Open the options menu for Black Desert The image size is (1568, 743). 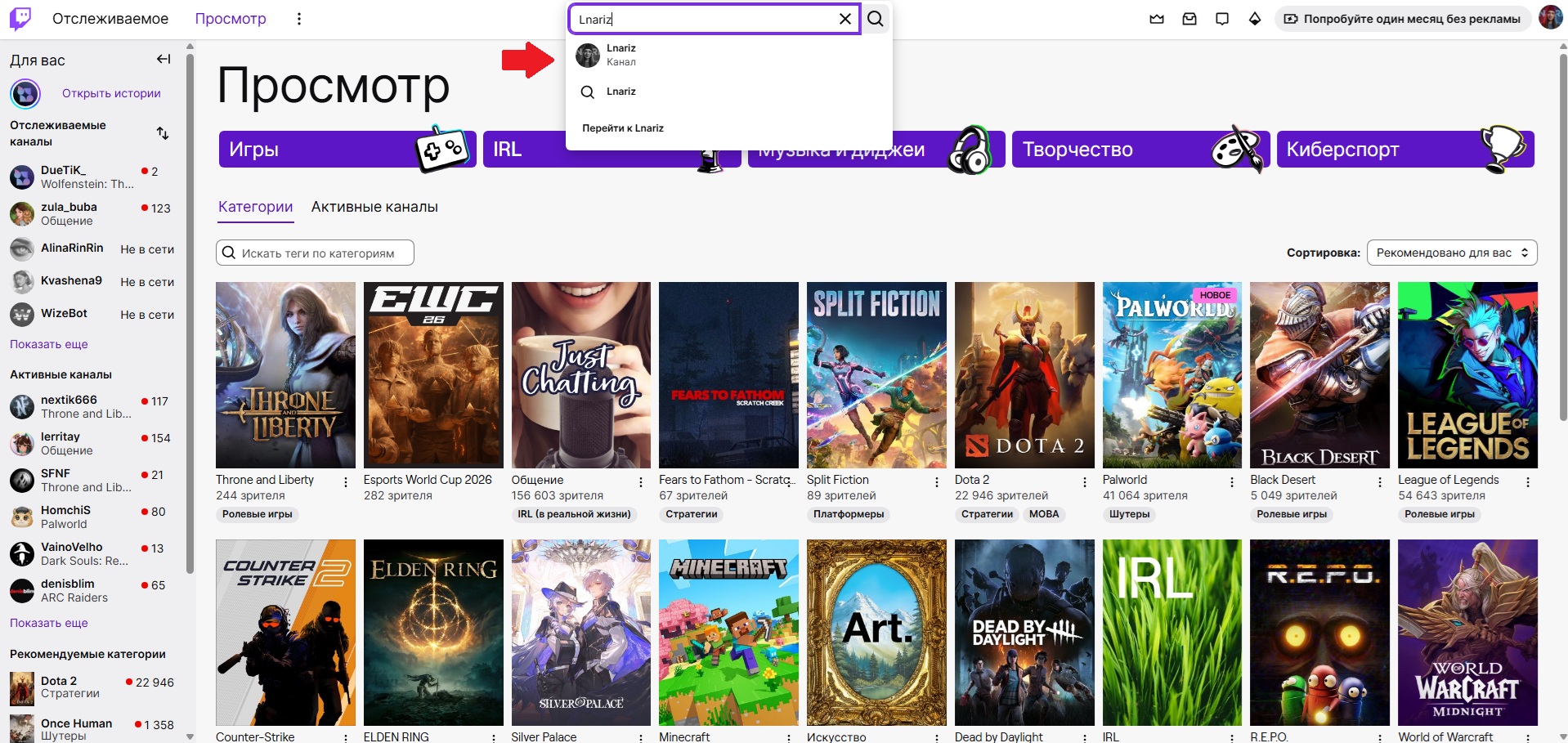click(x=1380, y=482)
